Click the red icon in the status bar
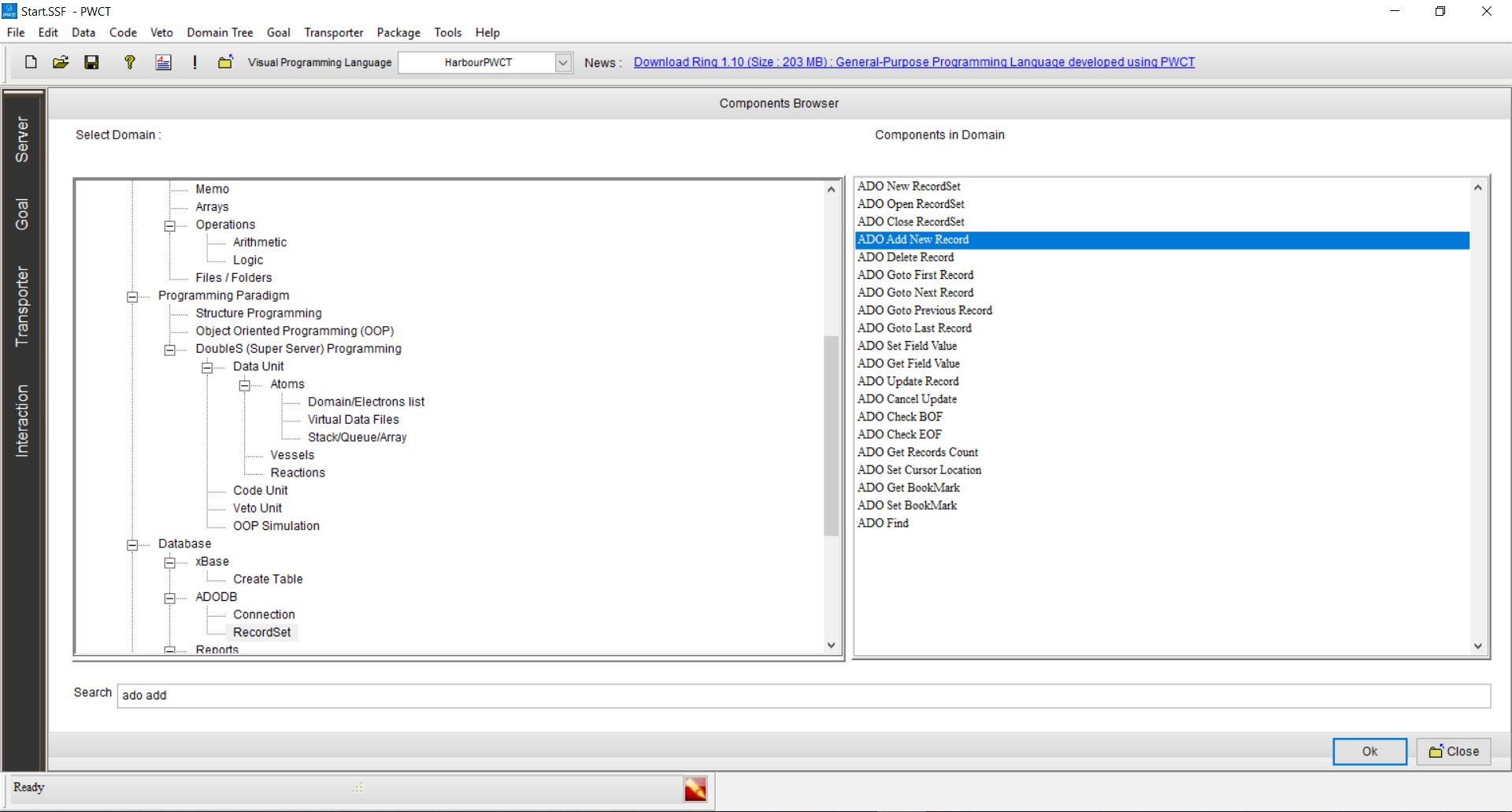1512x812 pixels. (695, 789)
